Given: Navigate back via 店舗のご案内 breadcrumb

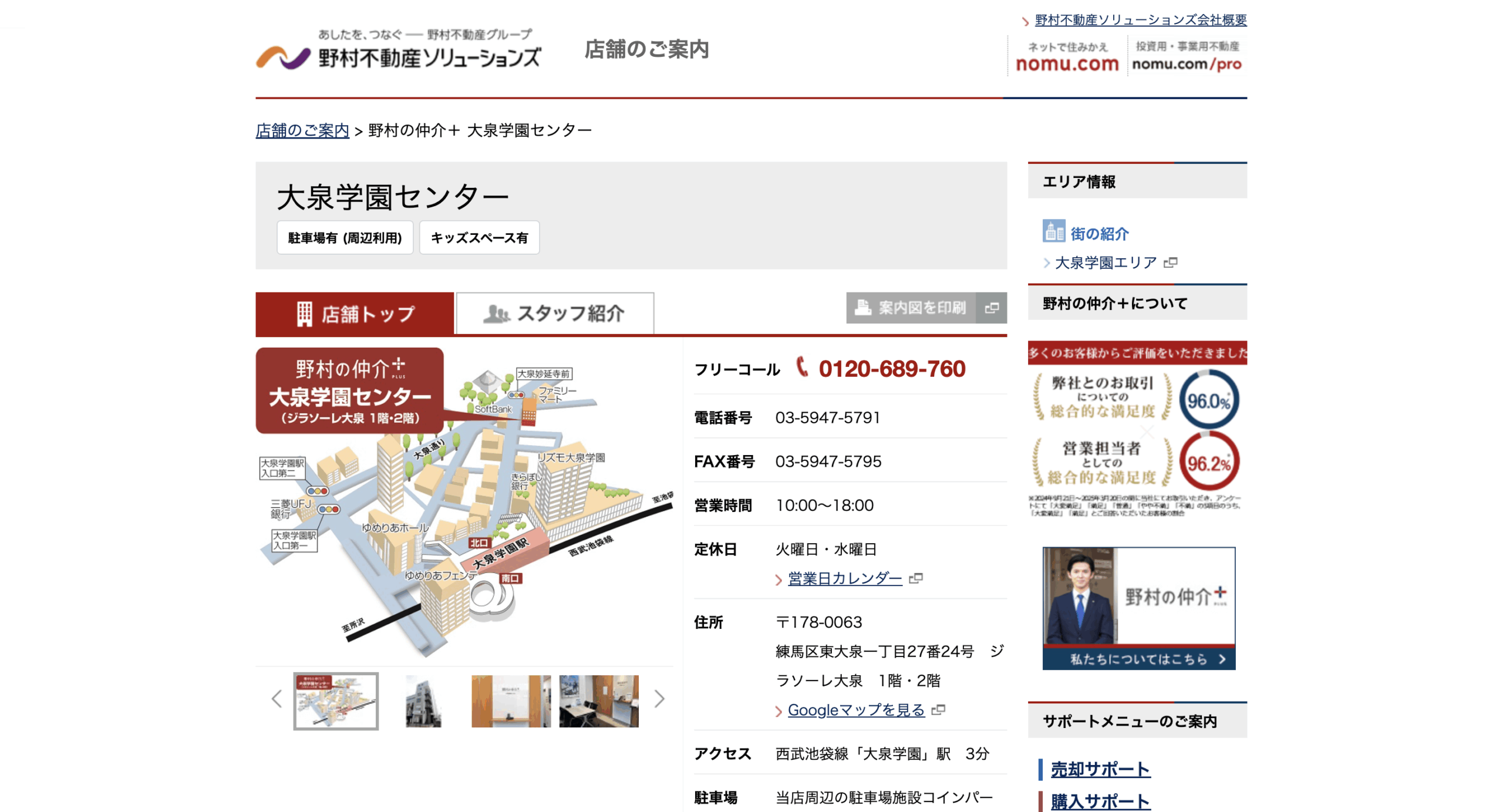Looking at the screenshot, I should [302, 130].
